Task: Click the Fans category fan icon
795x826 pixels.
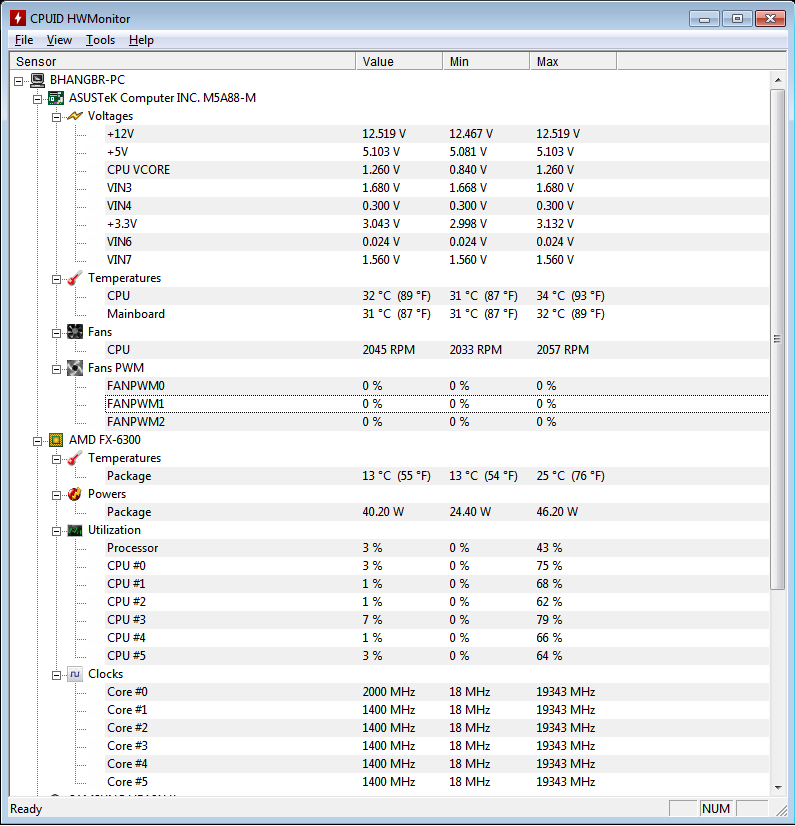Action: tap(75, 332)
